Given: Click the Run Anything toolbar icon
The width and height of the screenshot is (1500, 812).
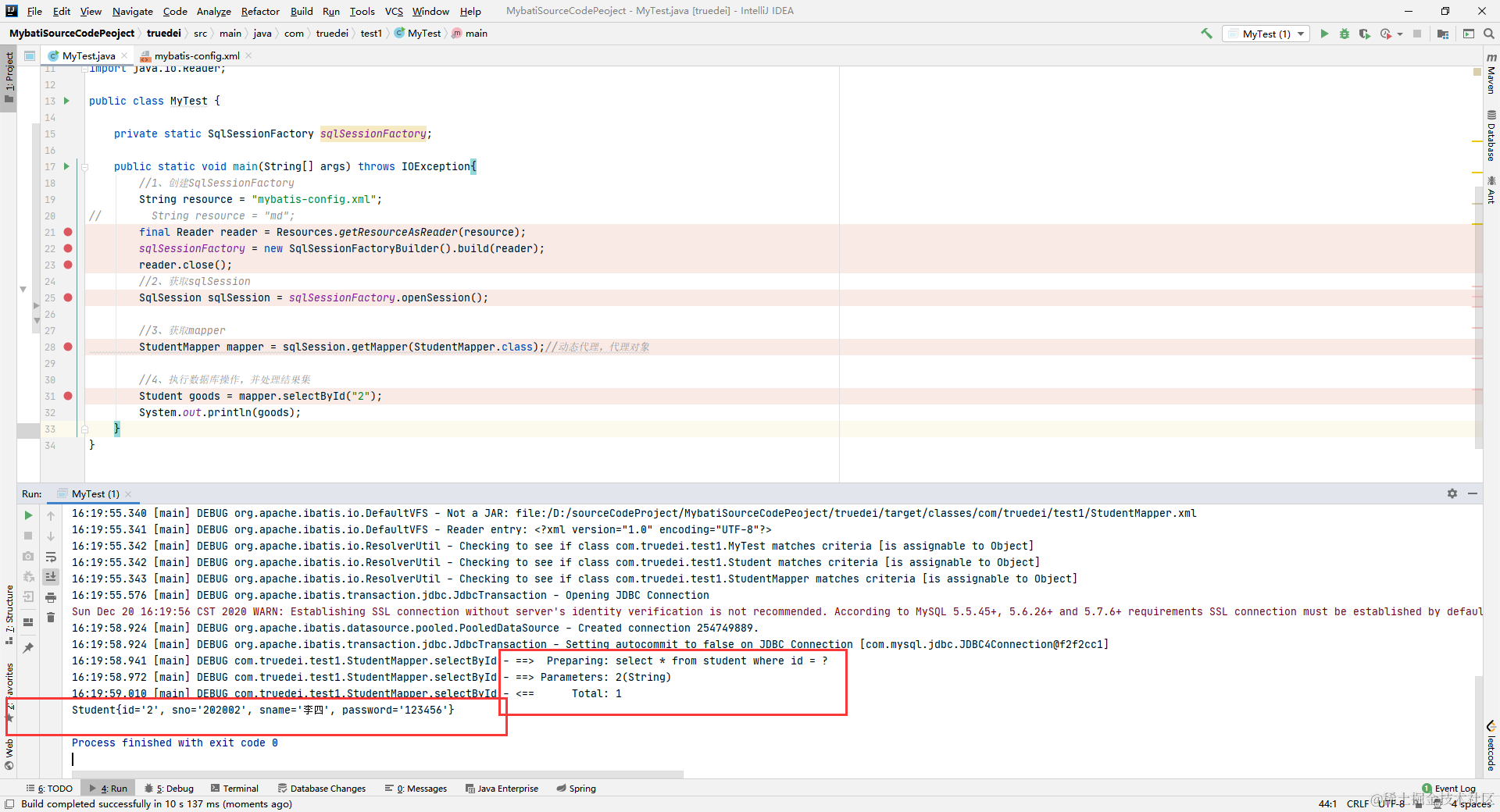Looking at the screenshot, I should [1469, 34].
